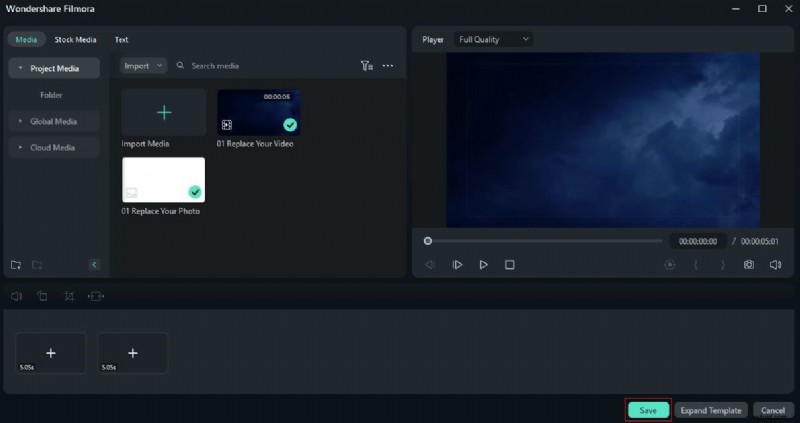
Task: Click the playback progress slider handle
Action: [428, 241]
